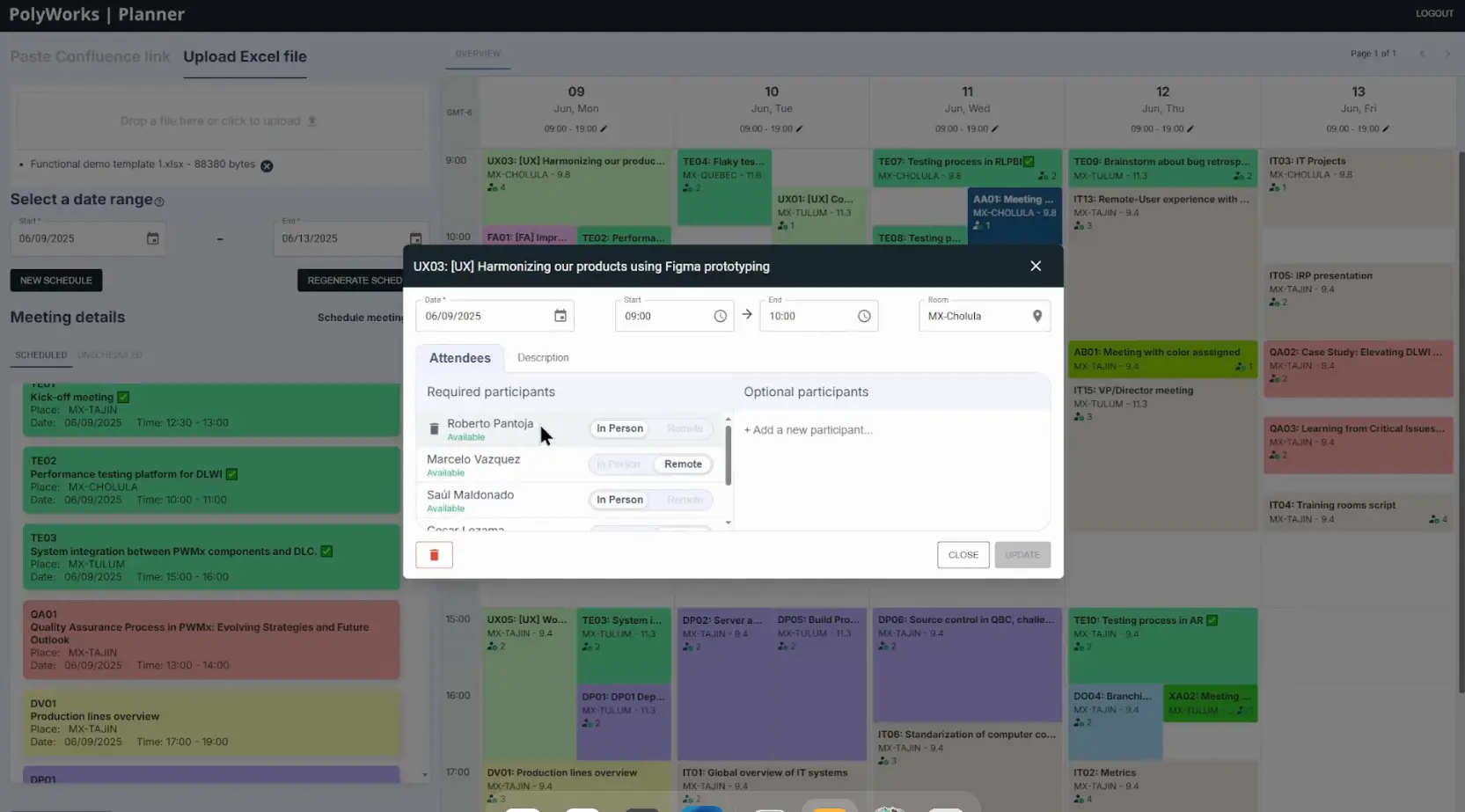Go to next schedule page chevron
Image resolution: width=1465 pixels, height=812 pixels.
[1447, 54]
